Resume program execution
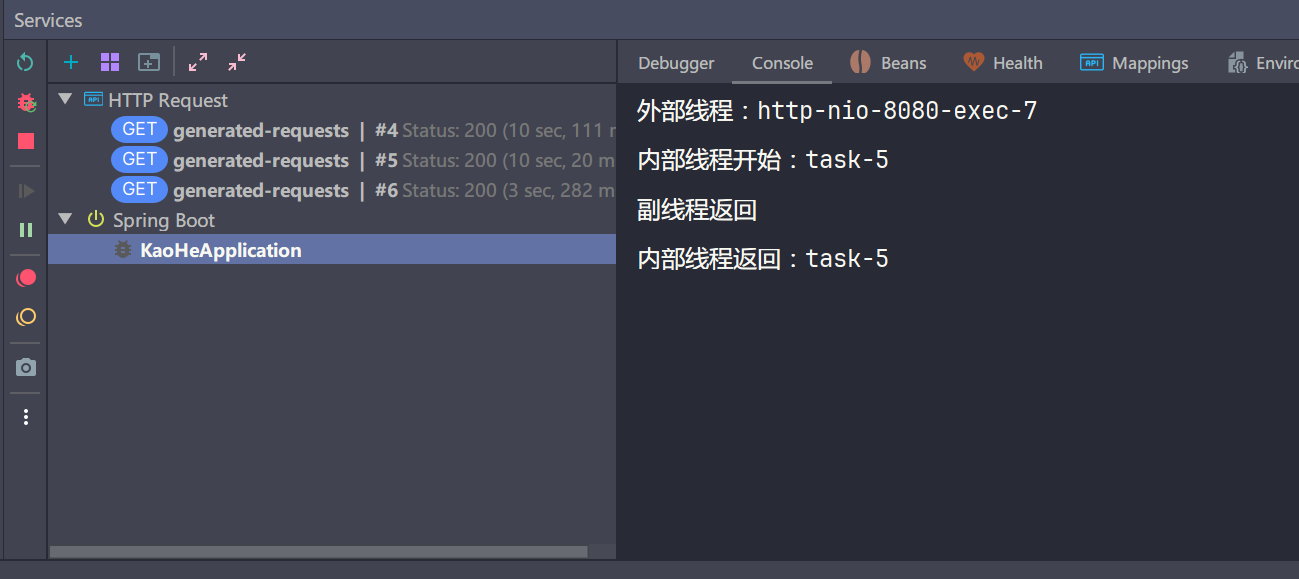 [25, 190]
